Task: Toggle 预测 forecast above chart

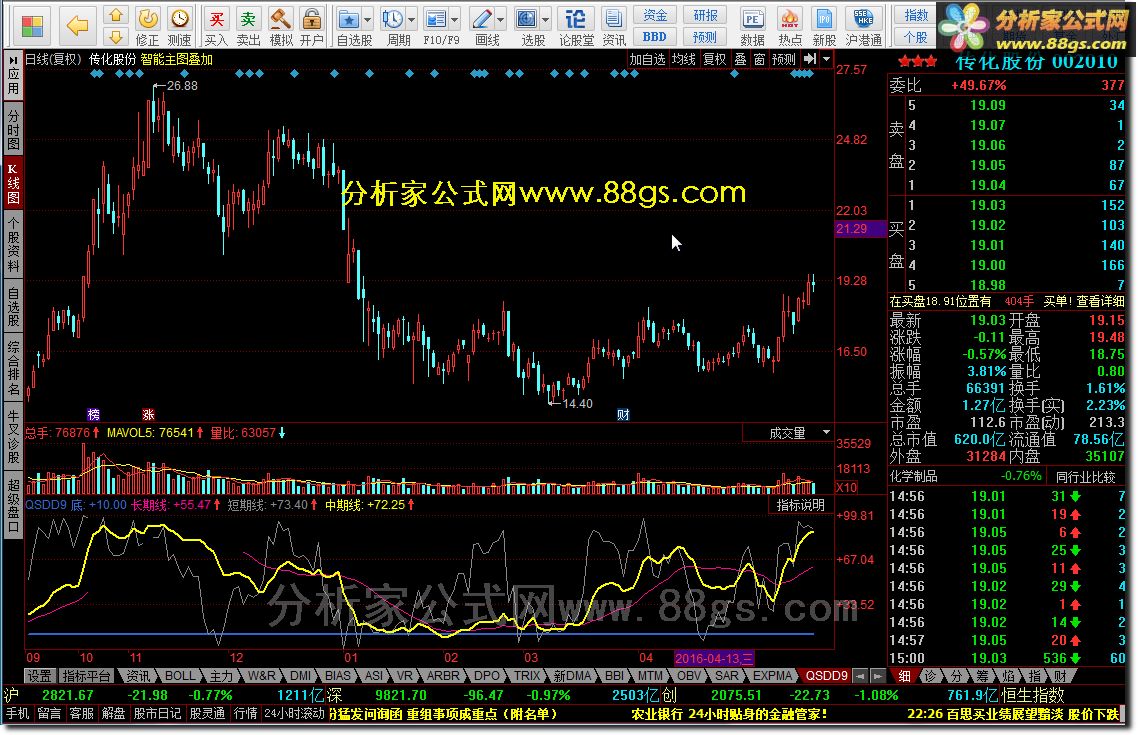Action: [x=784, y=59]
